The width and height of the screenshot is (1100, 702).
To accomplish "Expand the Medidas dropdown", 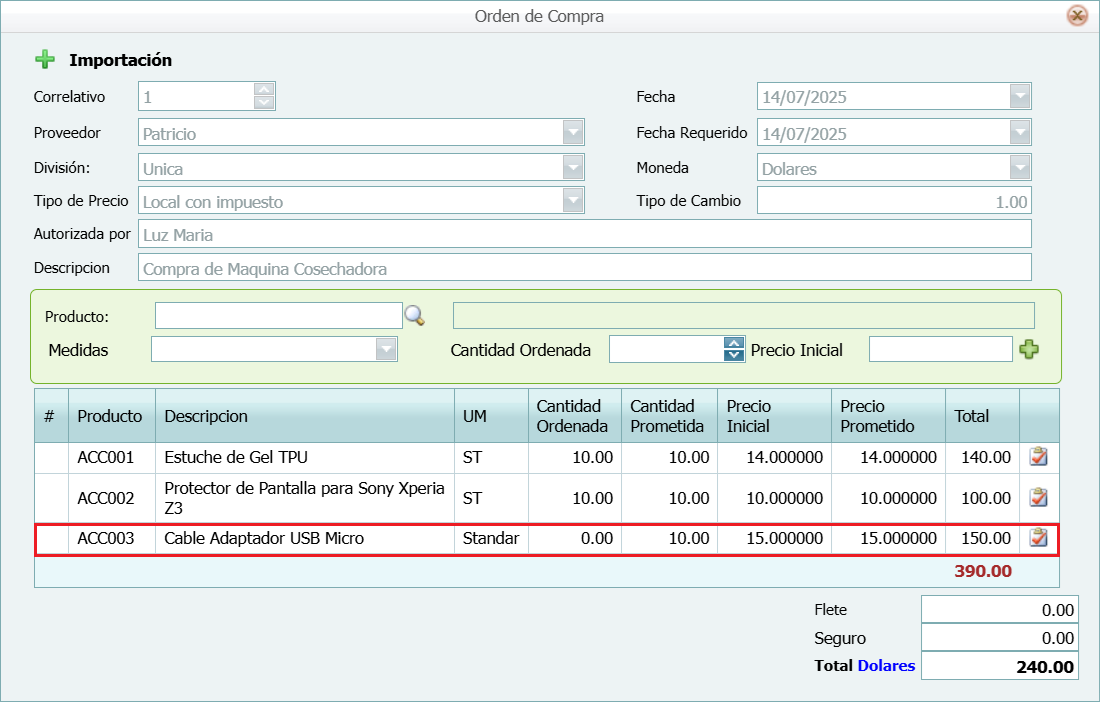I will pos(386,348).
